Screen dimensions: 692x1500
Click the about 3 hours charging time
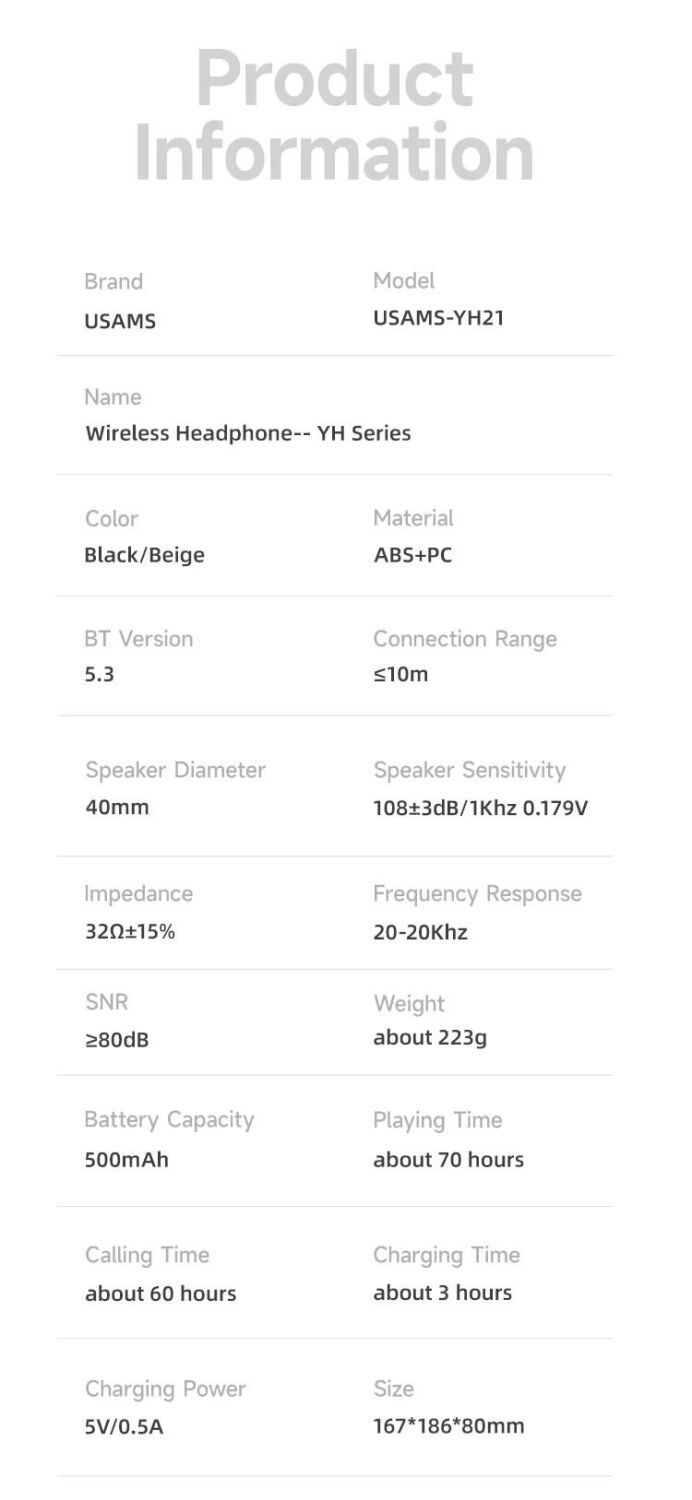tap(442, 1293)
